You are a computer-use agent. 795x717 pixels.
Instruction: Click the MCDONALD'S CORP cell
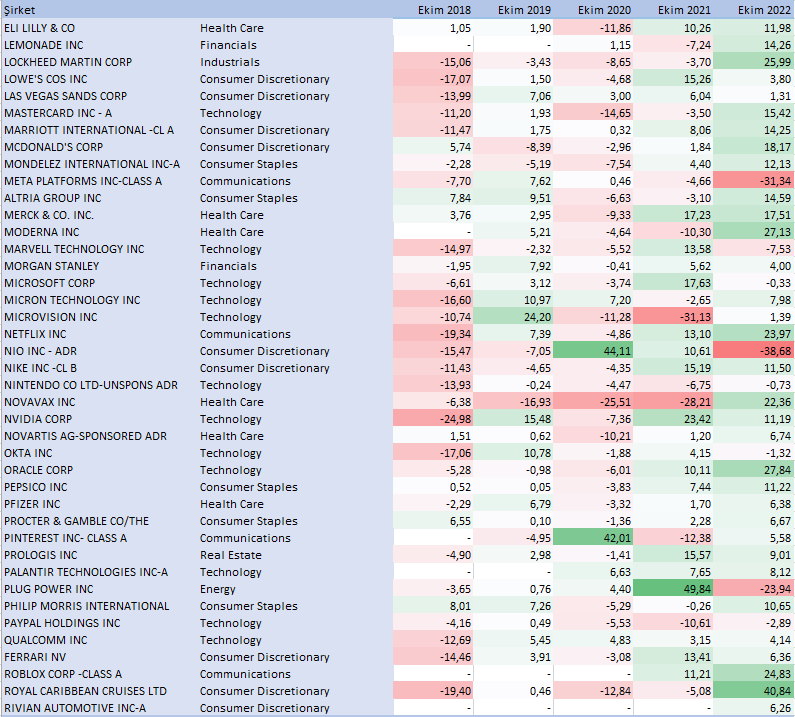(54, 147)
